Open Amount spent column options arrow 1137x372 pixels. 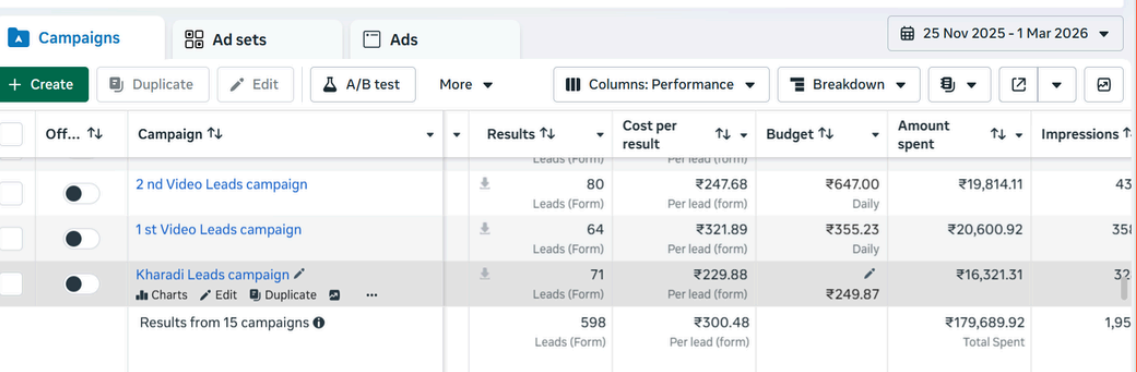1019,135
